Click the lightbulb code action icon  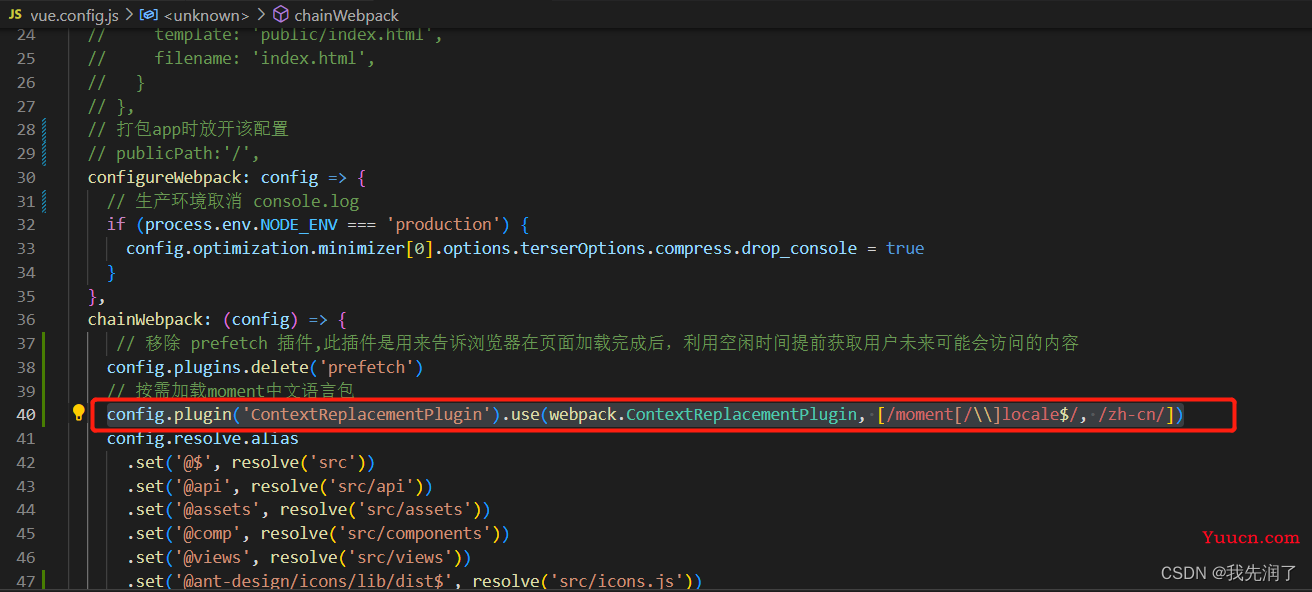(x=79, y=414)
